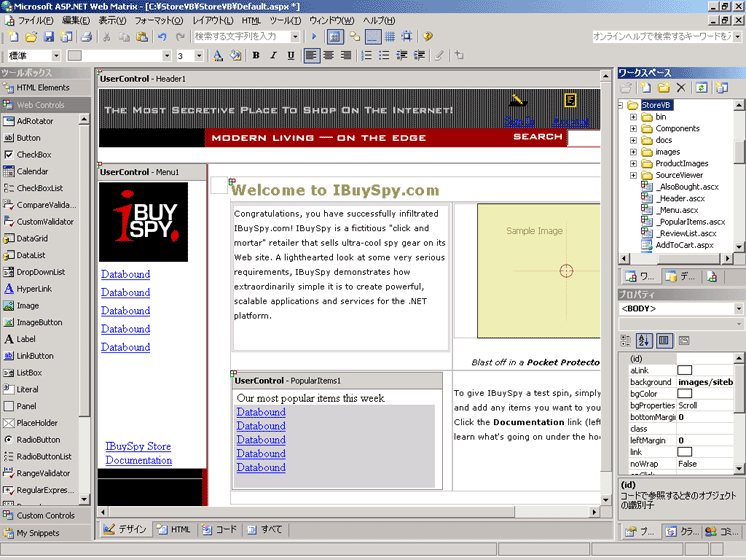Open the foreground color tool icon
Image resolution: width=746 pixels, height=560 pixels.
[218, 56]
